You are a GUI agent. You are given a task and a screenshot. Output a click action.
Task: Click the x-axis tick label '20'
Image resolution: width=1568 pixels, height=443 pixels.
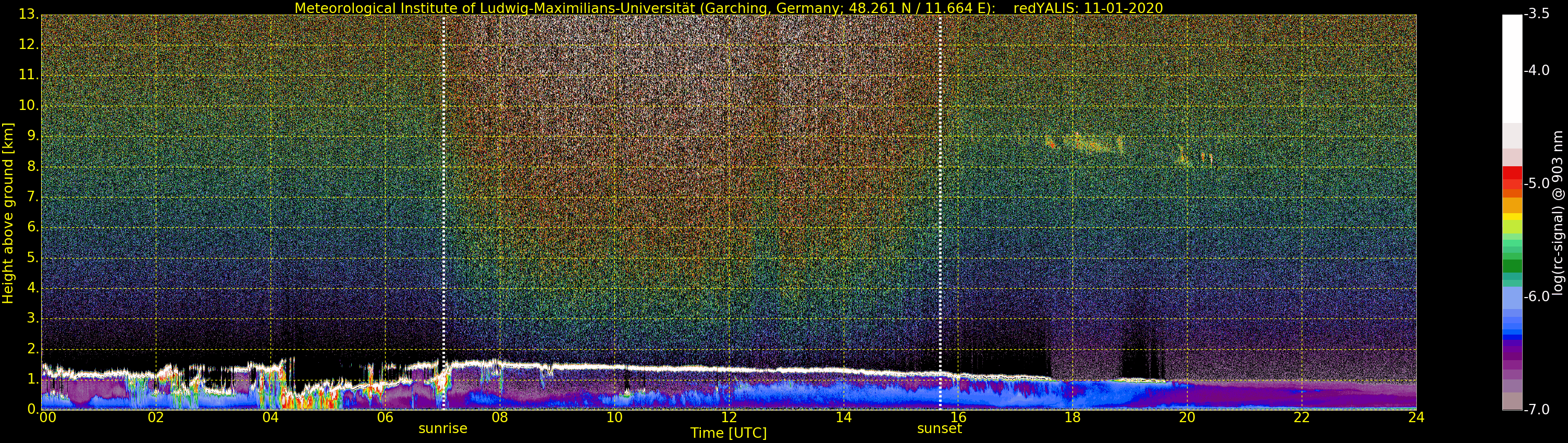tap(1187, 417)
